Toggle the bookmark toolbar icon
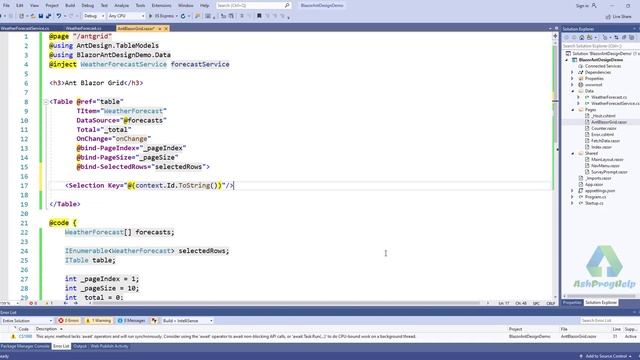This screenshot has height=360, width=640. point(259,16)
